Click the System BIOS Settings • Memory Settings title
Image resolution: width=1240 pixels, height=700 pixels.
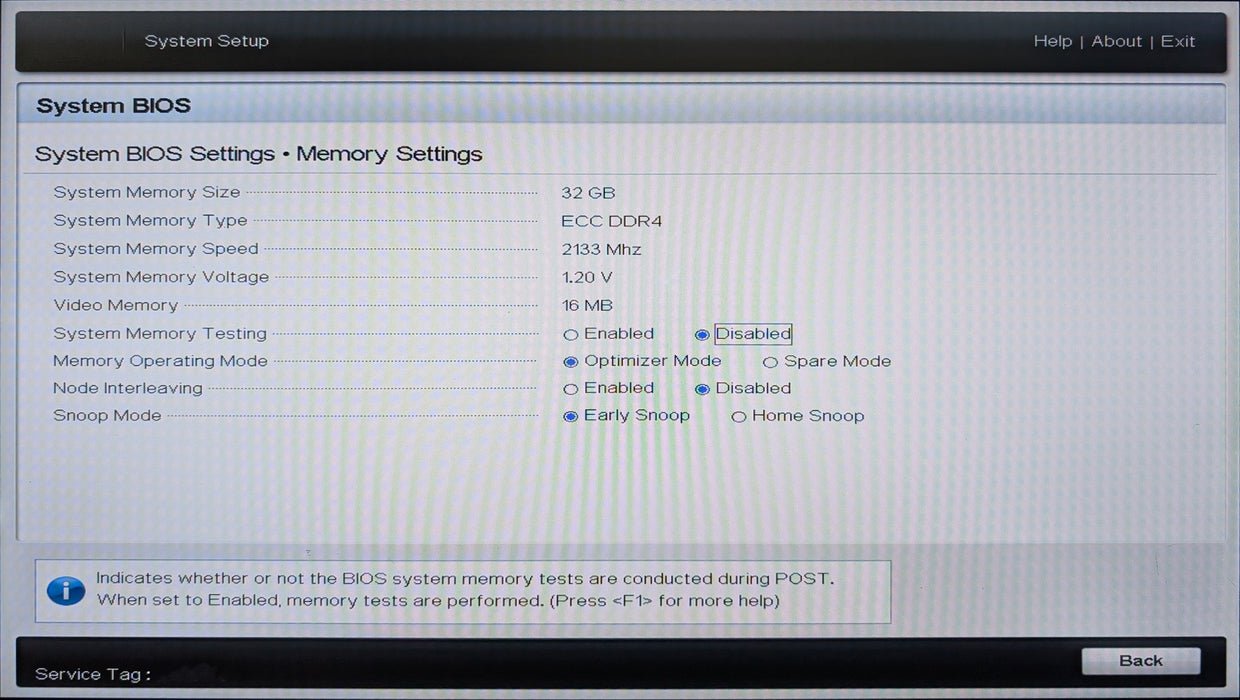point(259,154)
